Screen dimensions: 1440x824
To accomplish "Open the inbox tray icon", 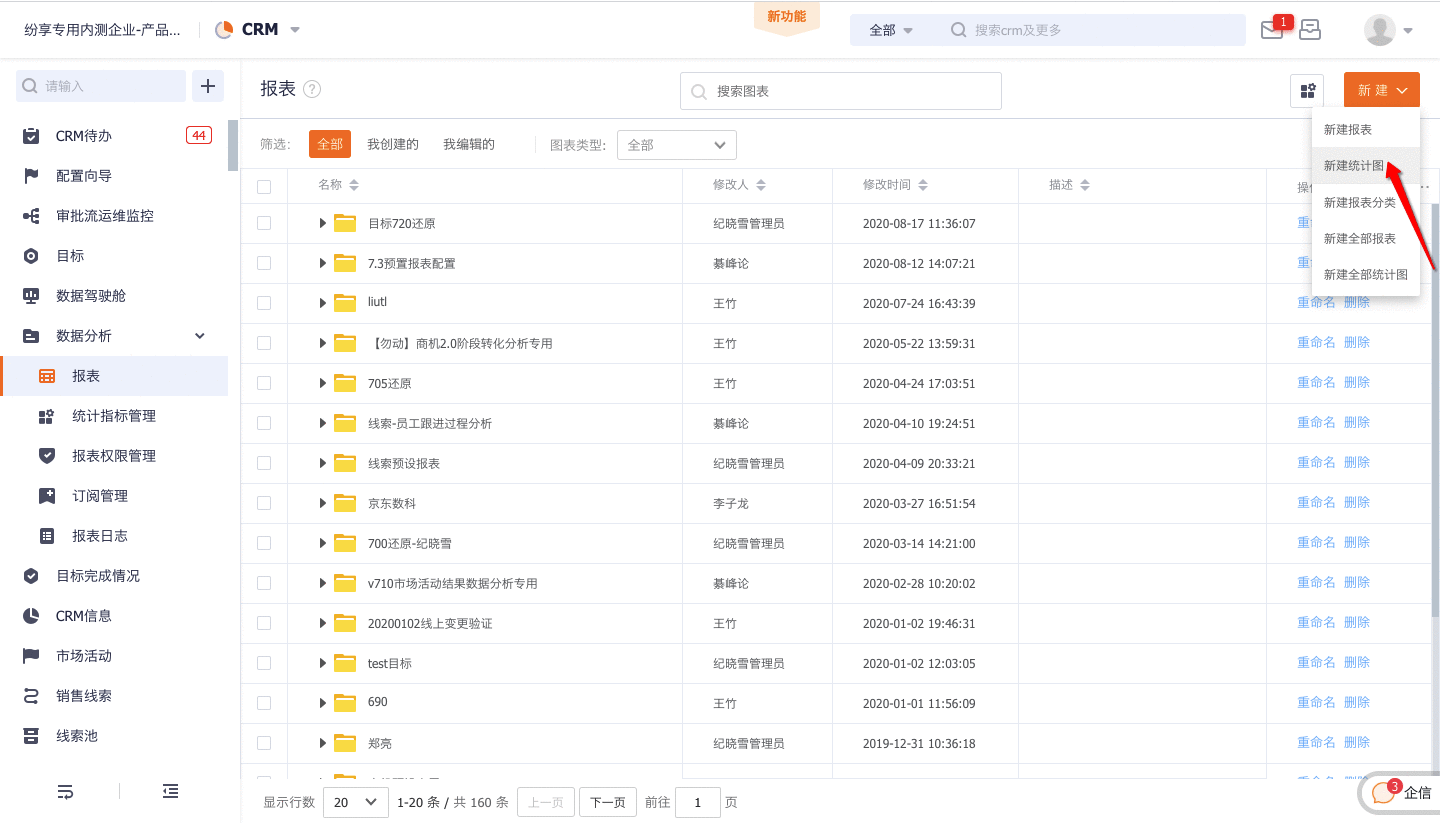I will (x=1310, y=30).
